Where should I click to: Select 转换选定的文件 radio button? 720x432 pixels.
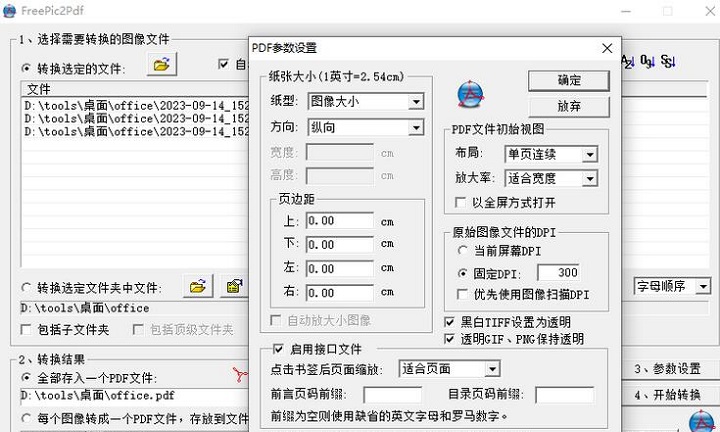[26, 69]
